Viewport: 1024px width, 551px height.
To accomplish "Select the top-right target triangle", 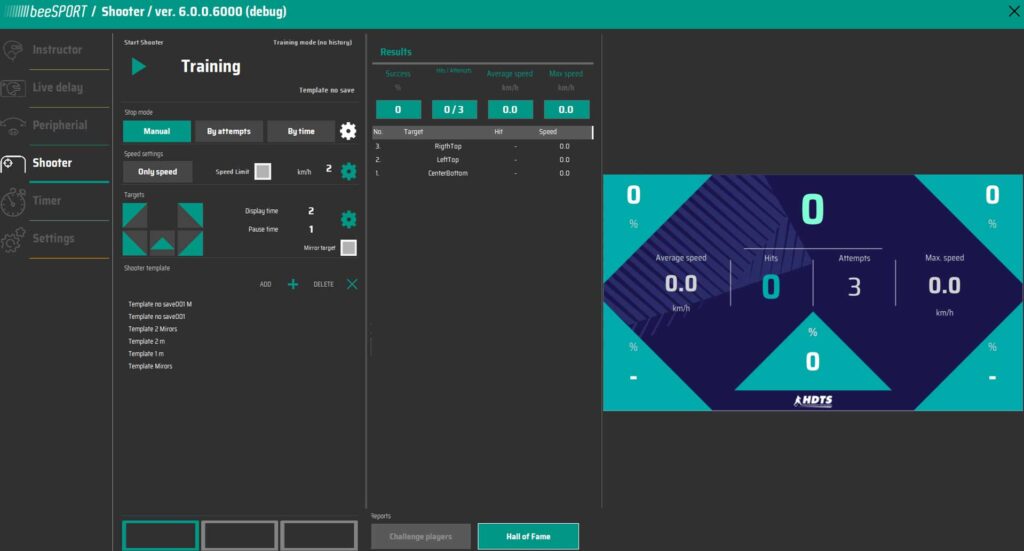I will coord(190,215).
